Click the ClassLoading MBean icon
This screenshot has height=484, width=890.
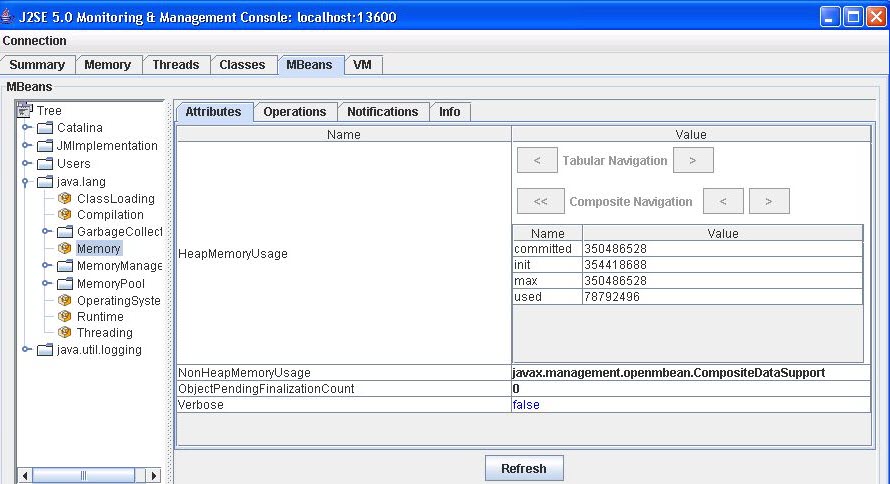click(65, 198)
